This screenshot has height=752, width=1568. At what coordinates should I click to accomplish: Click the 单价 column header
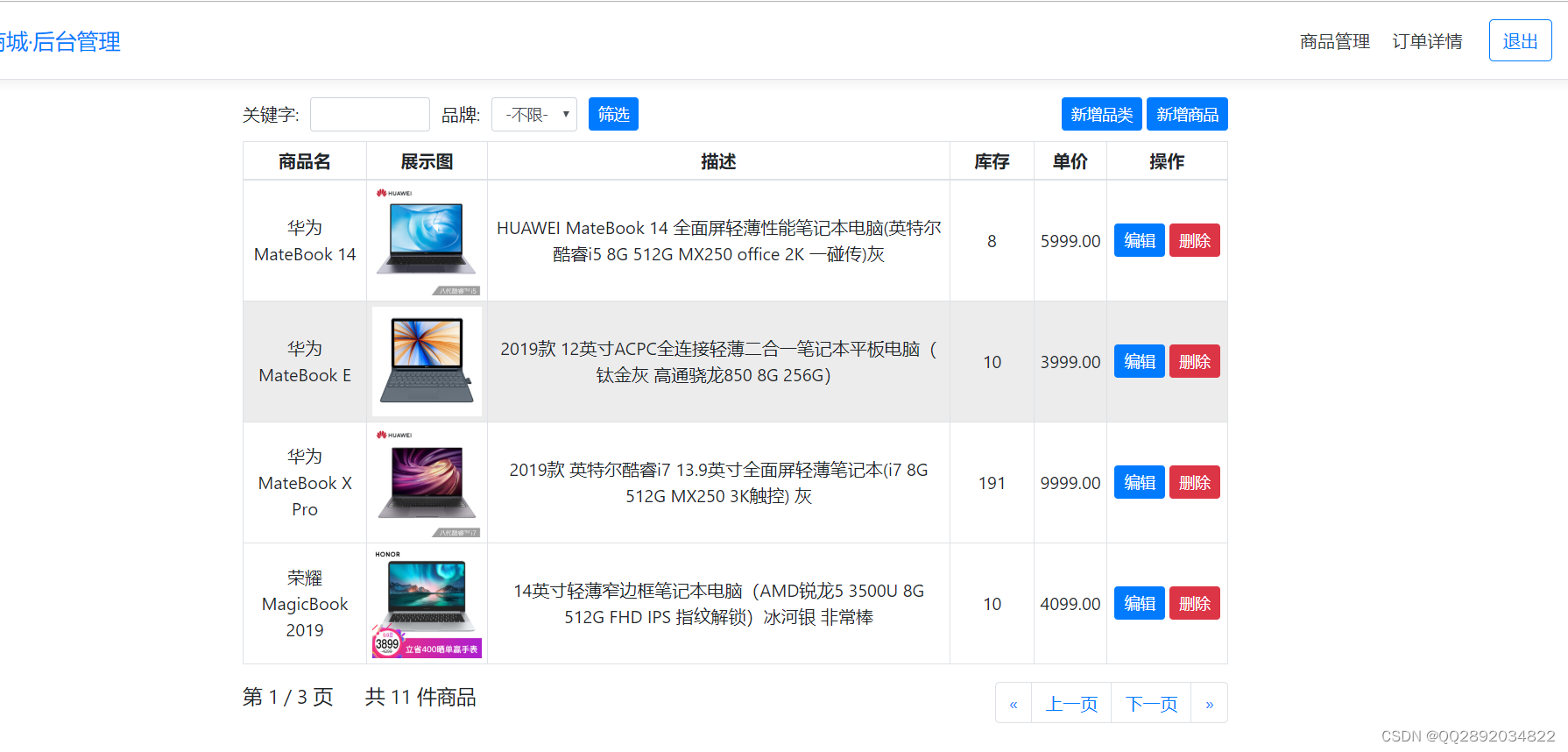(x=1070, y=161)
